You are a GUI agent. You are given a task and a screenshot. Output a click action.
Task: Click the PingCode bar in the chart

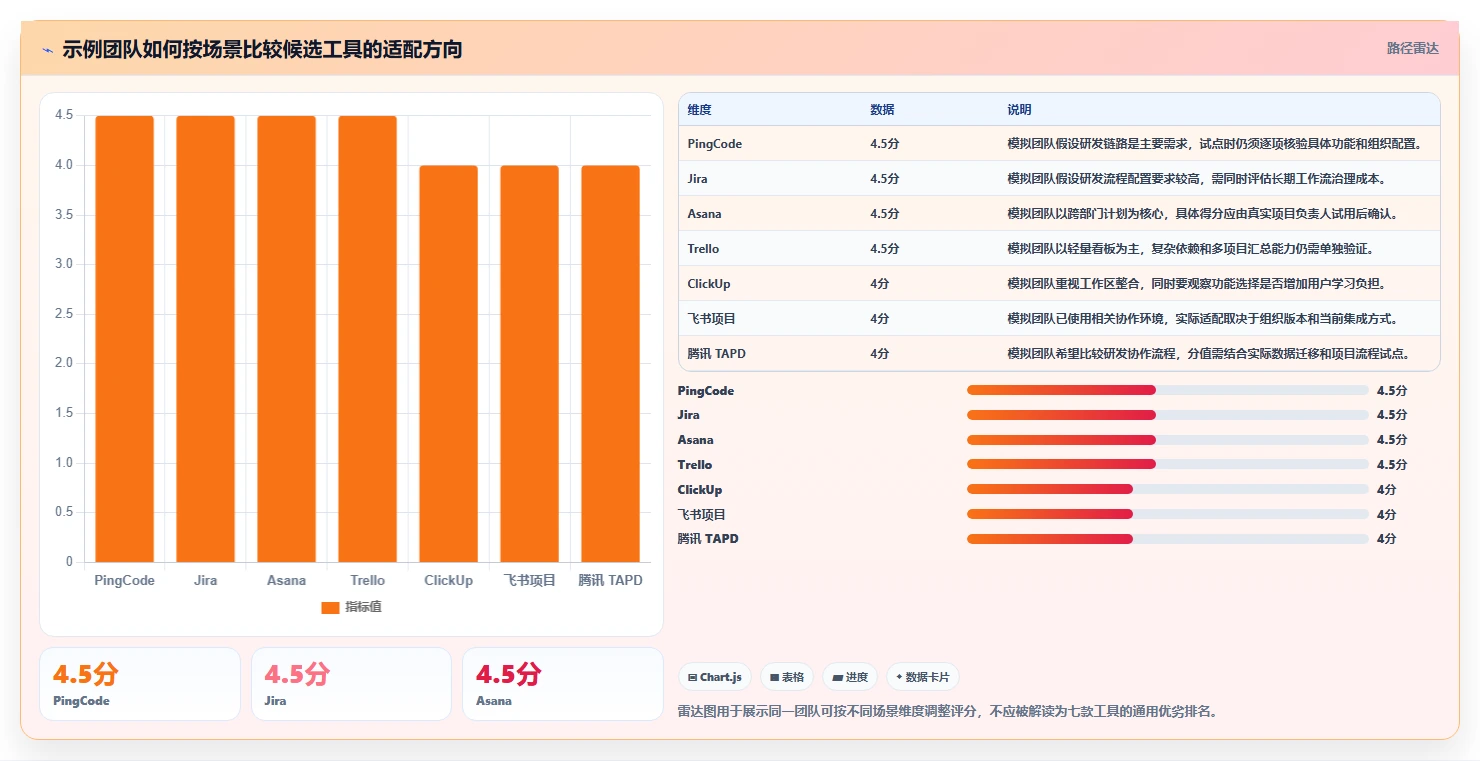point(124,339)
